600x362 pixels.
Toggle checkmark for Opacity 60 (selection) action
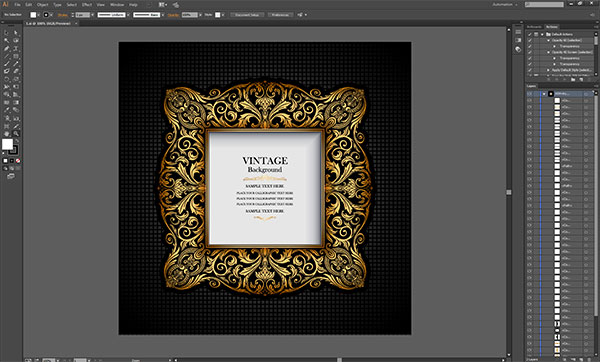pos(530,40)
